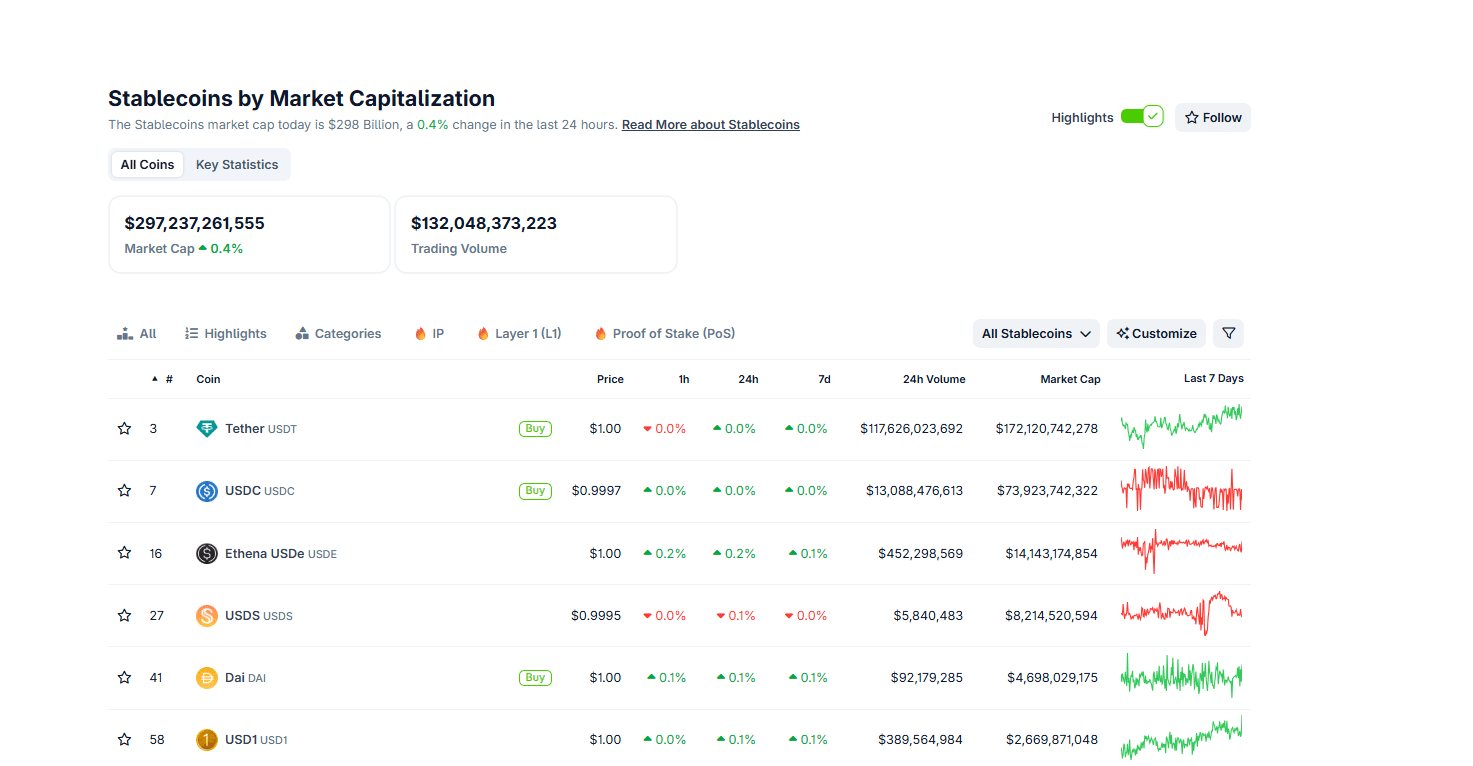Click Ethena volume $452,298,569
The width and height of the screenshot is (1473, 766).
pos(921,553)
